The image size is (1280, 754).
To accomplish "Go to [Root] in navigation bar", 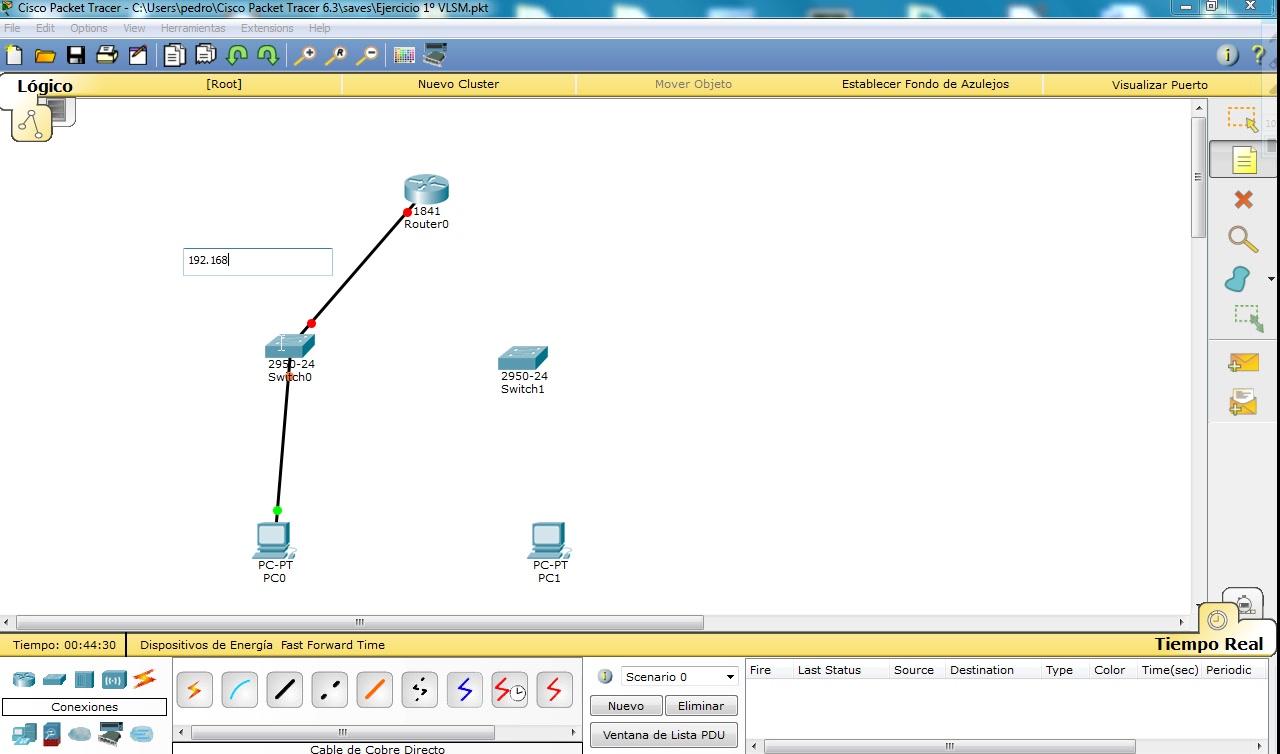I will click(x=224, y=84).
